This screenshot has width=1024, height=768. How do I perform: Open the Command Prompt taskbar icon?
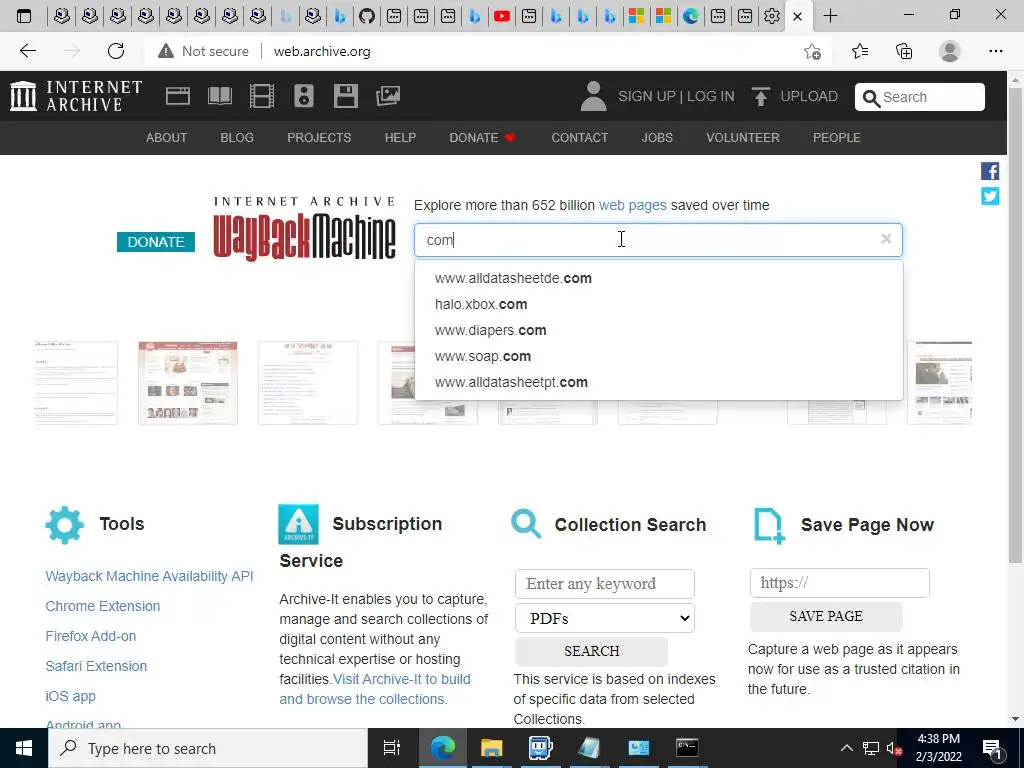click(x=686, y=748)
